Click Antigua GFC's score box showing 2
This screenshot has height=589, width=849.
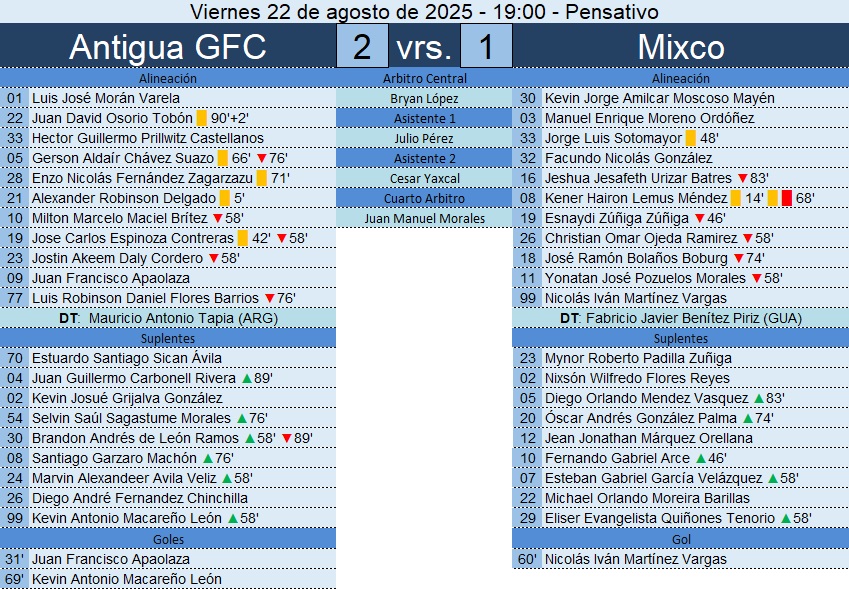pos(362,47)
